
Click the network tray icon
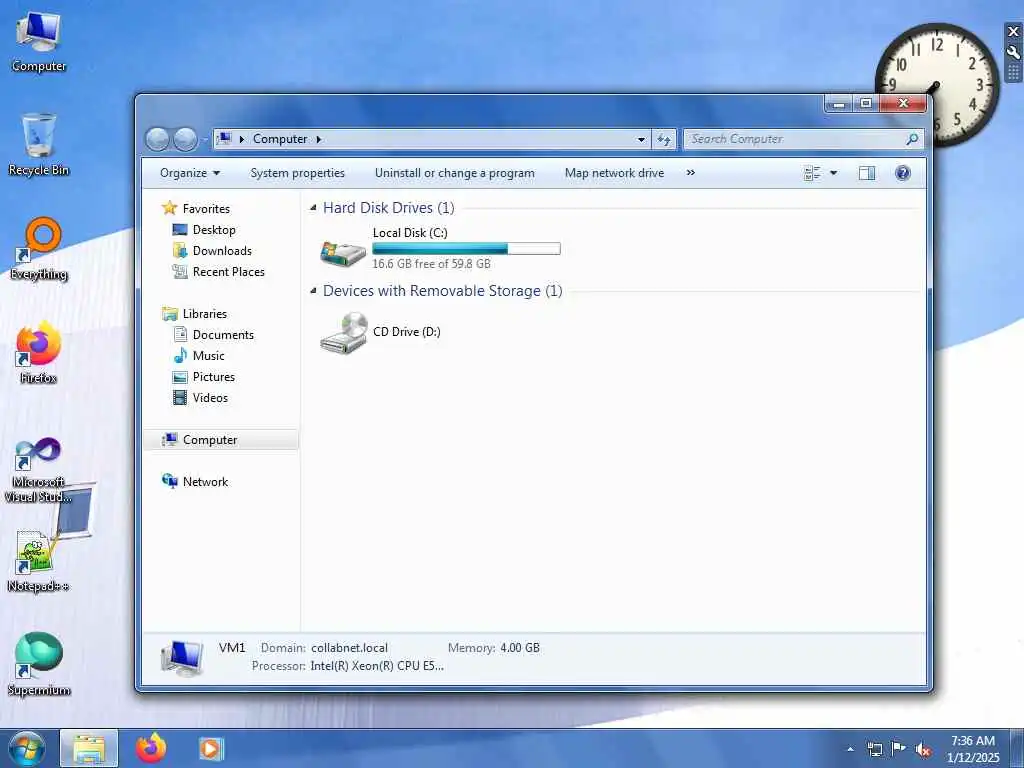pos(874,750)
